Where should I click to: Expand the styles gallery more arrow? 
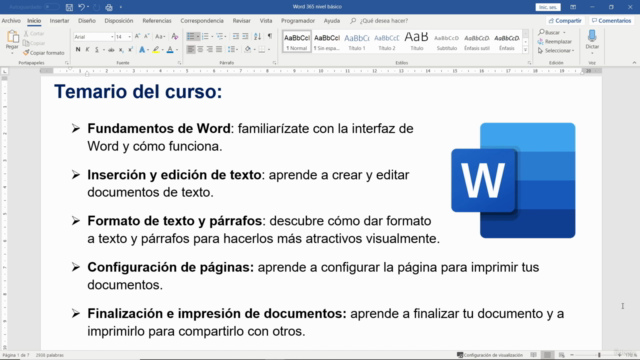tap(526, 50)
